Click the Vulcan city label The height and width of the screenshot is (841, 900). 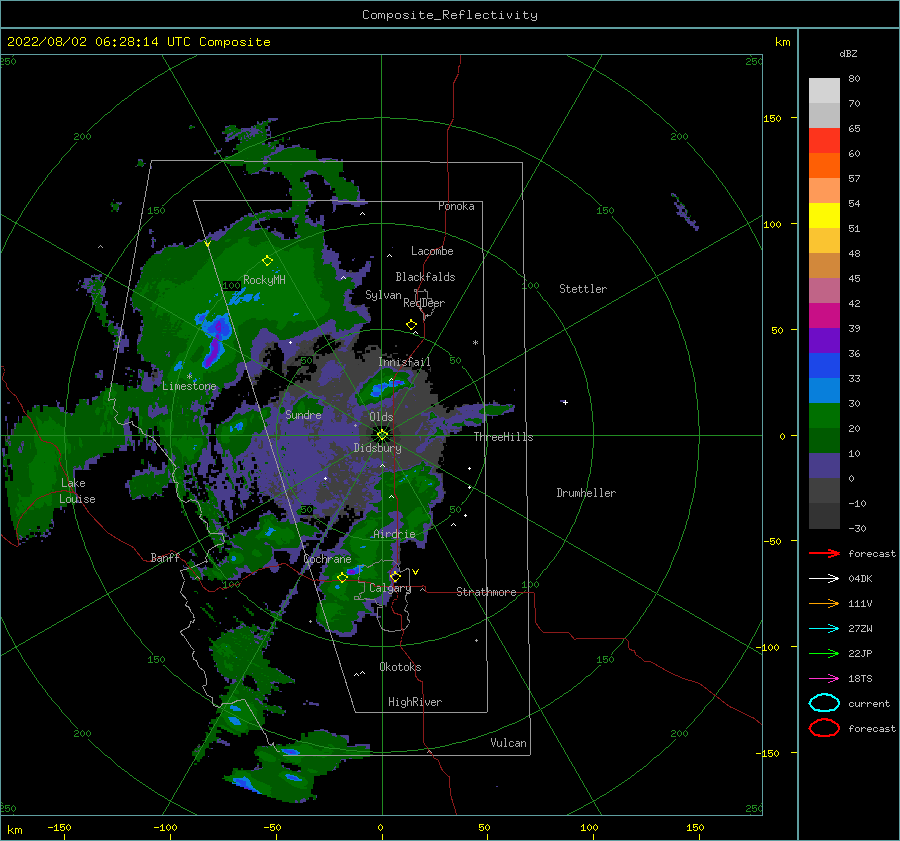508,743
